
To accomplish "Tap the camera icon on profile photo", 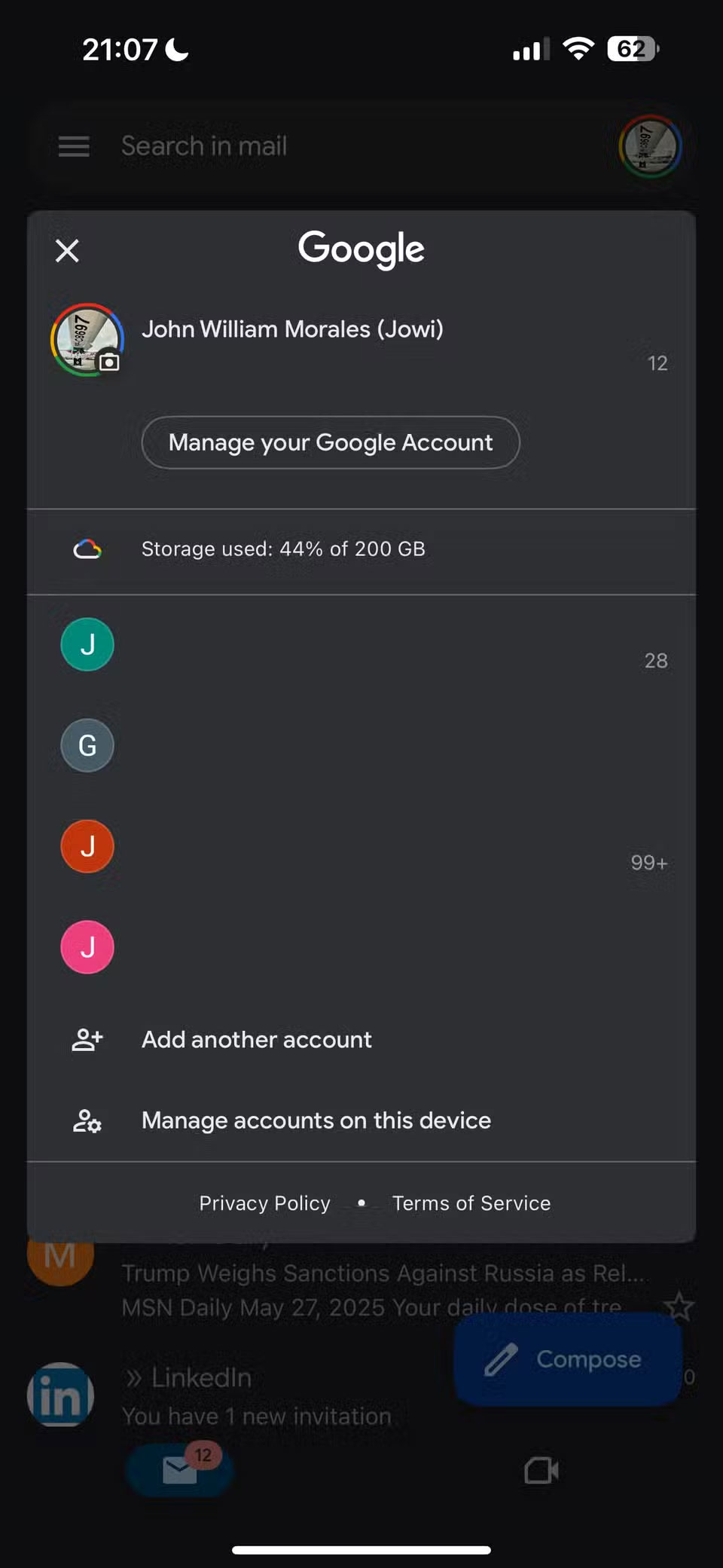I will pos(109,362).
